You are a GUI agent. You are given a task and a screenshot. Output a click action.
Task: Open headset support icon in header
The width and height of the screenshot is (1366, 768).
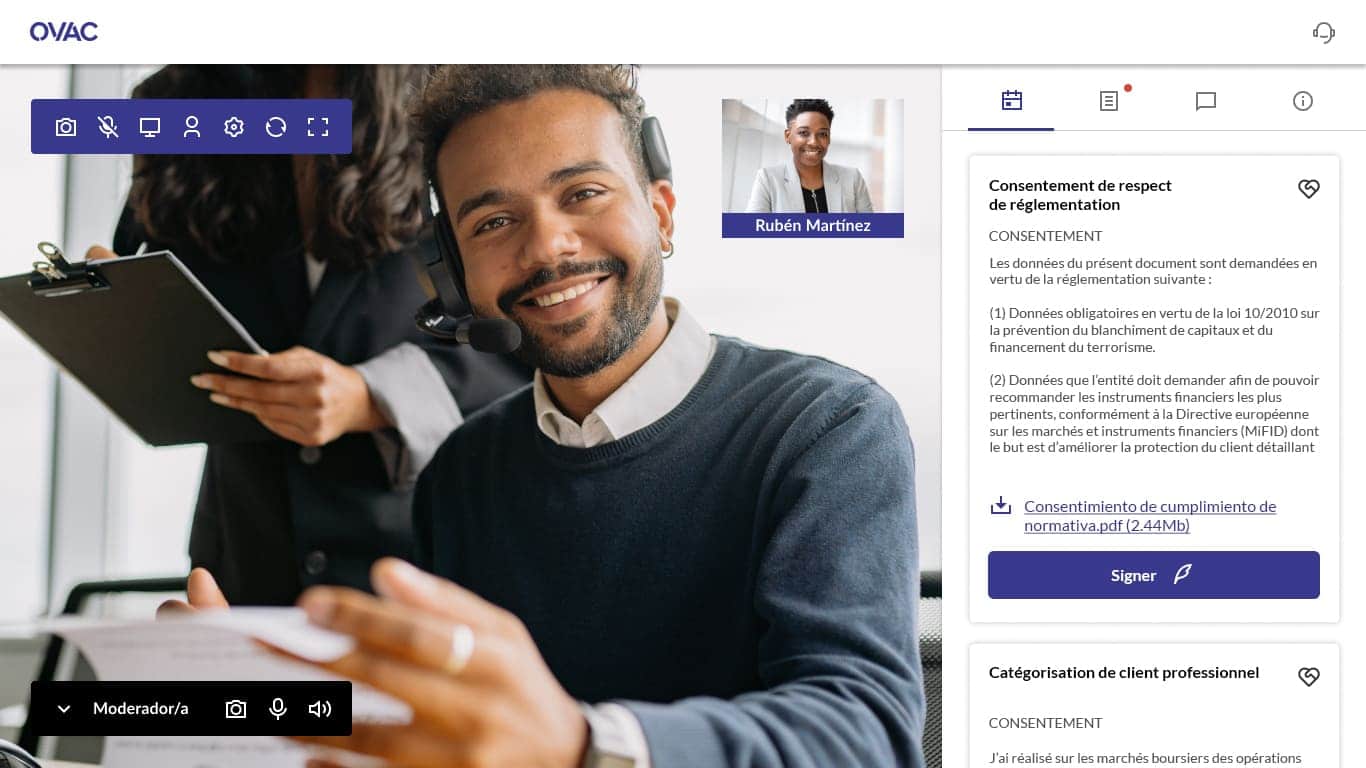point(1324,32)
